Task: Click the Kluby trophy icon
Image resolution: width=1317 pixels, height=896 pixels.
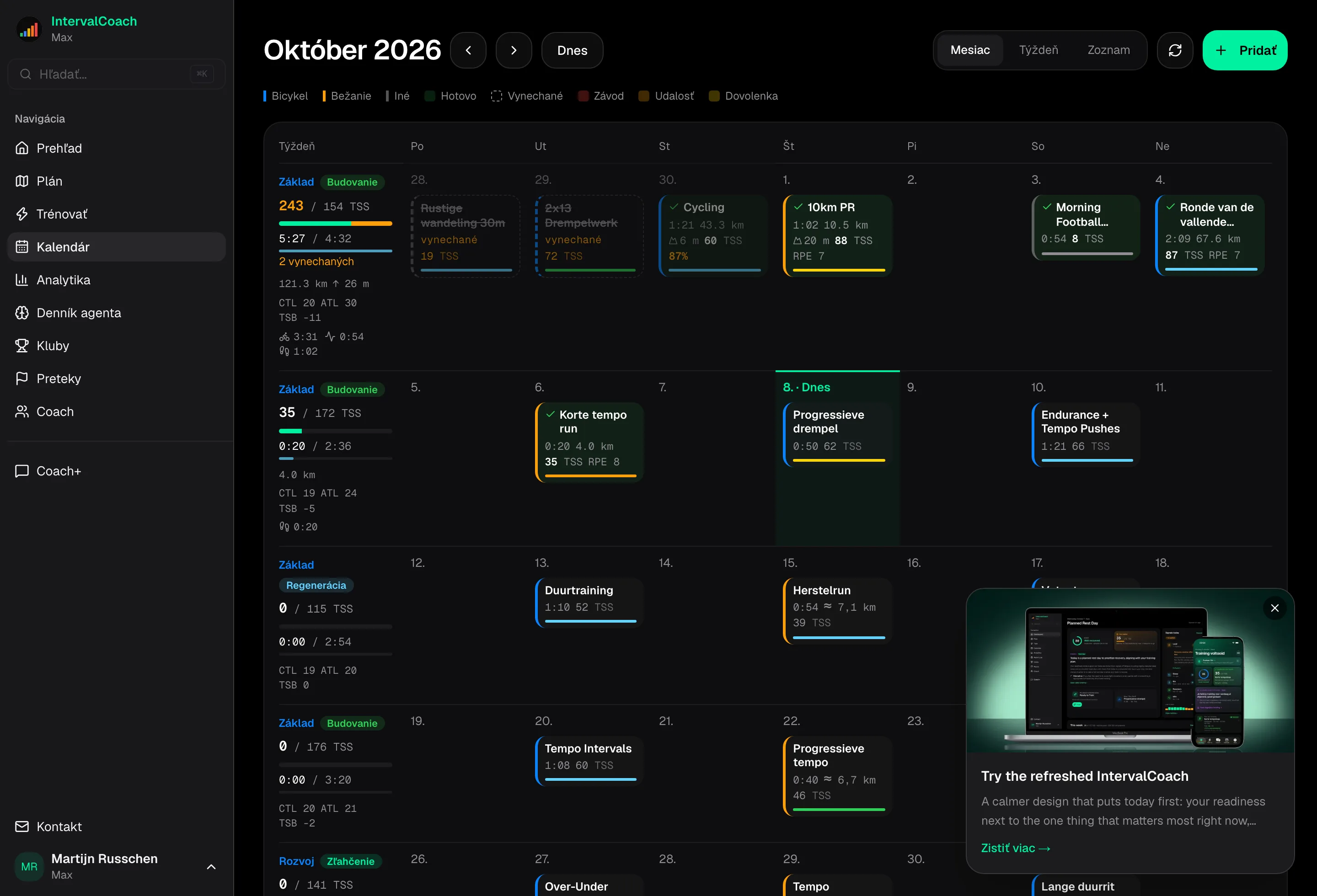Action: click(21, 346)
